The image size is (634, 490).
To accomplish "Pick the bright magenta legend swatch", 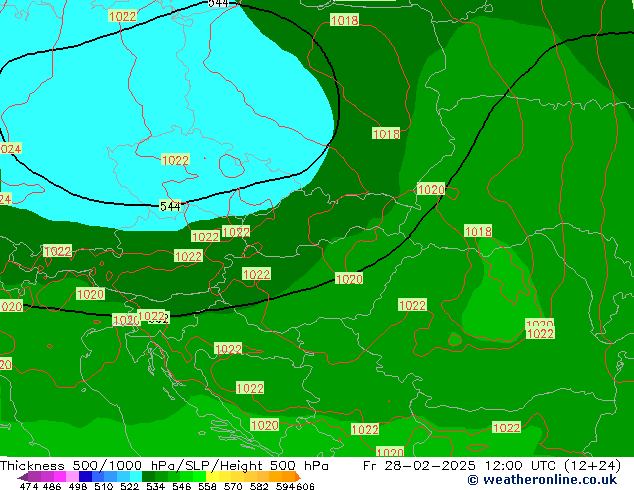I will pos(60,476).
